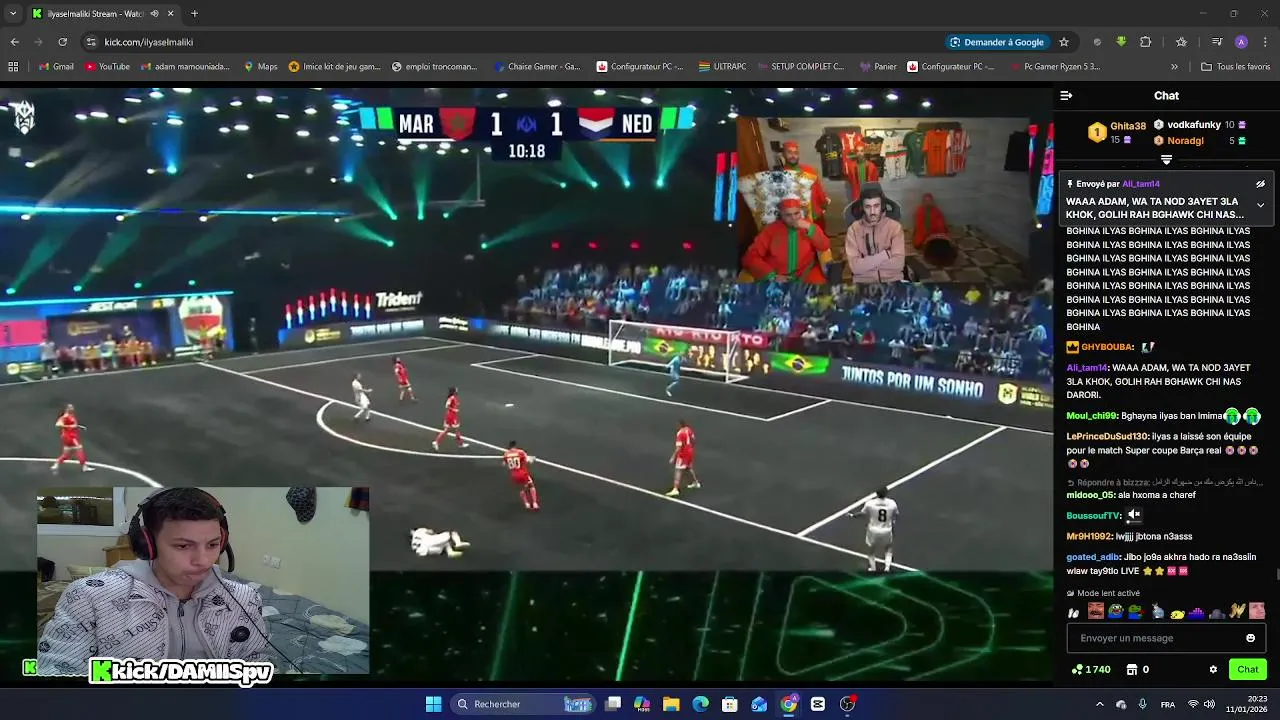1280x720 pixels.
Task: Open the apps grid in bookmarks bar
Action: 13,67
